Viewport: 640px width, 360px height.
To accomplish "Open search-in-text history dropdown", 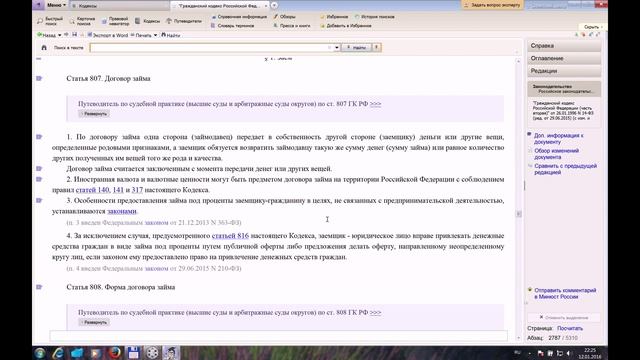I will 337,48.
